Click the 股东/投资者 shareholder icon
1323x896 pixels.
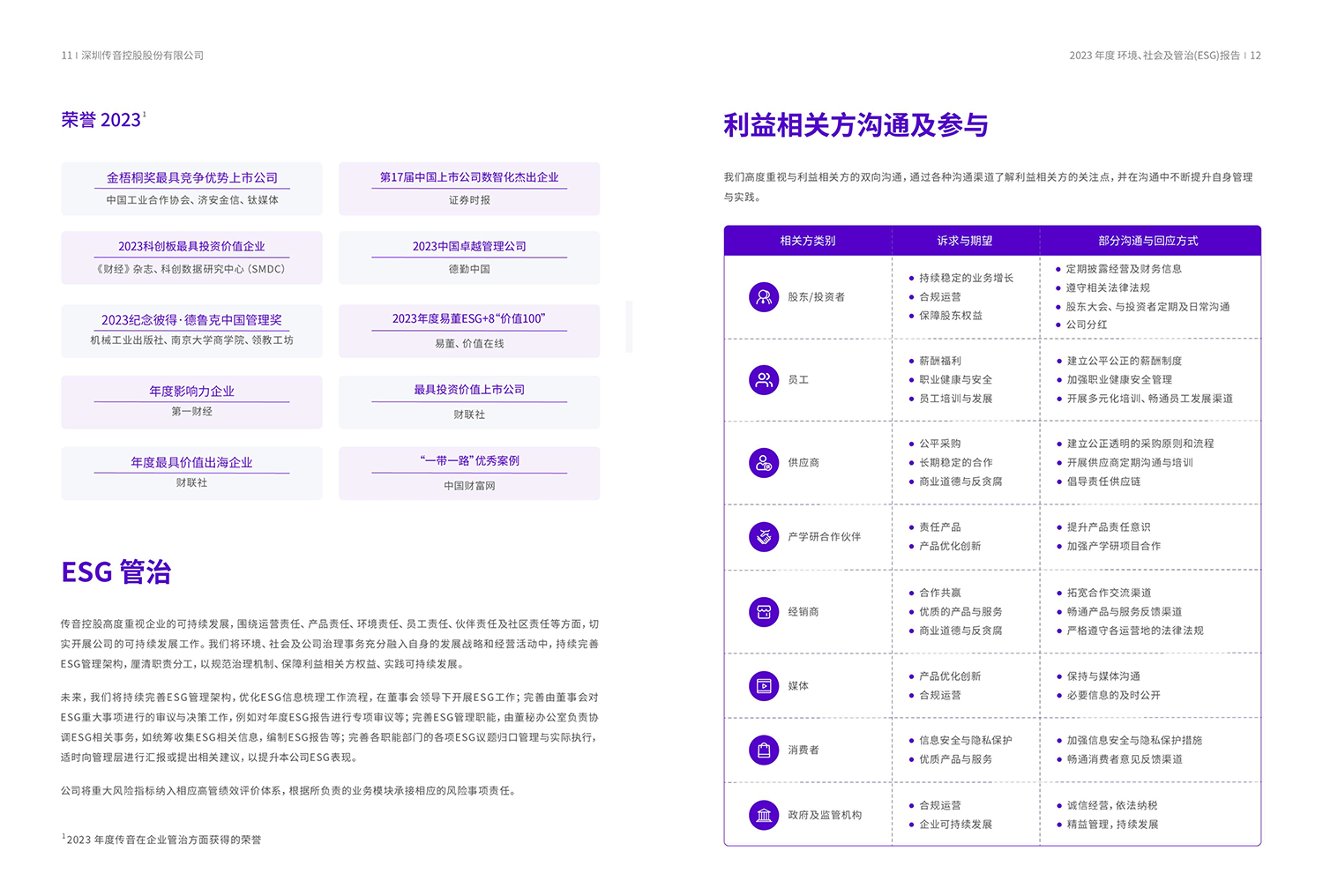click(x=764, y=297)
